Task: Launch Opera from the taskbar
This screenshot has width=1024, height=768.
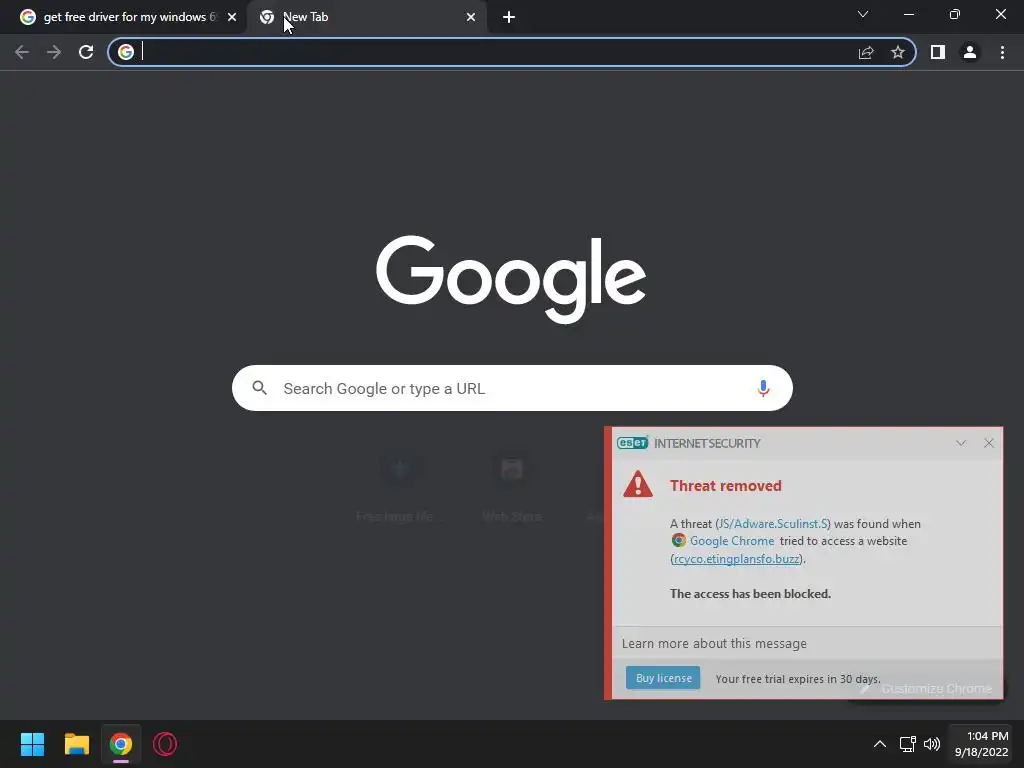Action: click(165, 744)
